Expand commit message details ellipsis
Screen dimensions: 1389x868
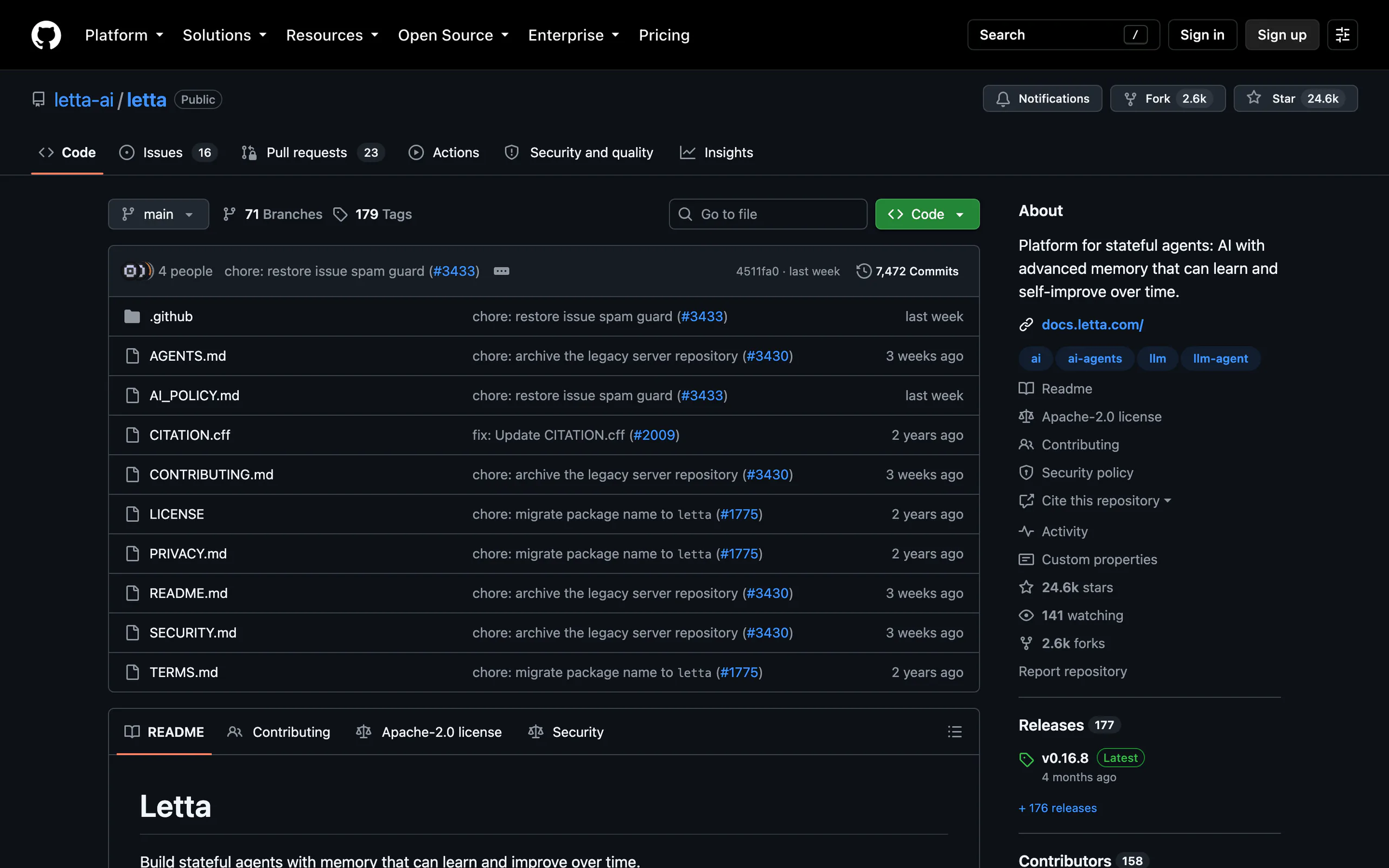click(501, 271)
